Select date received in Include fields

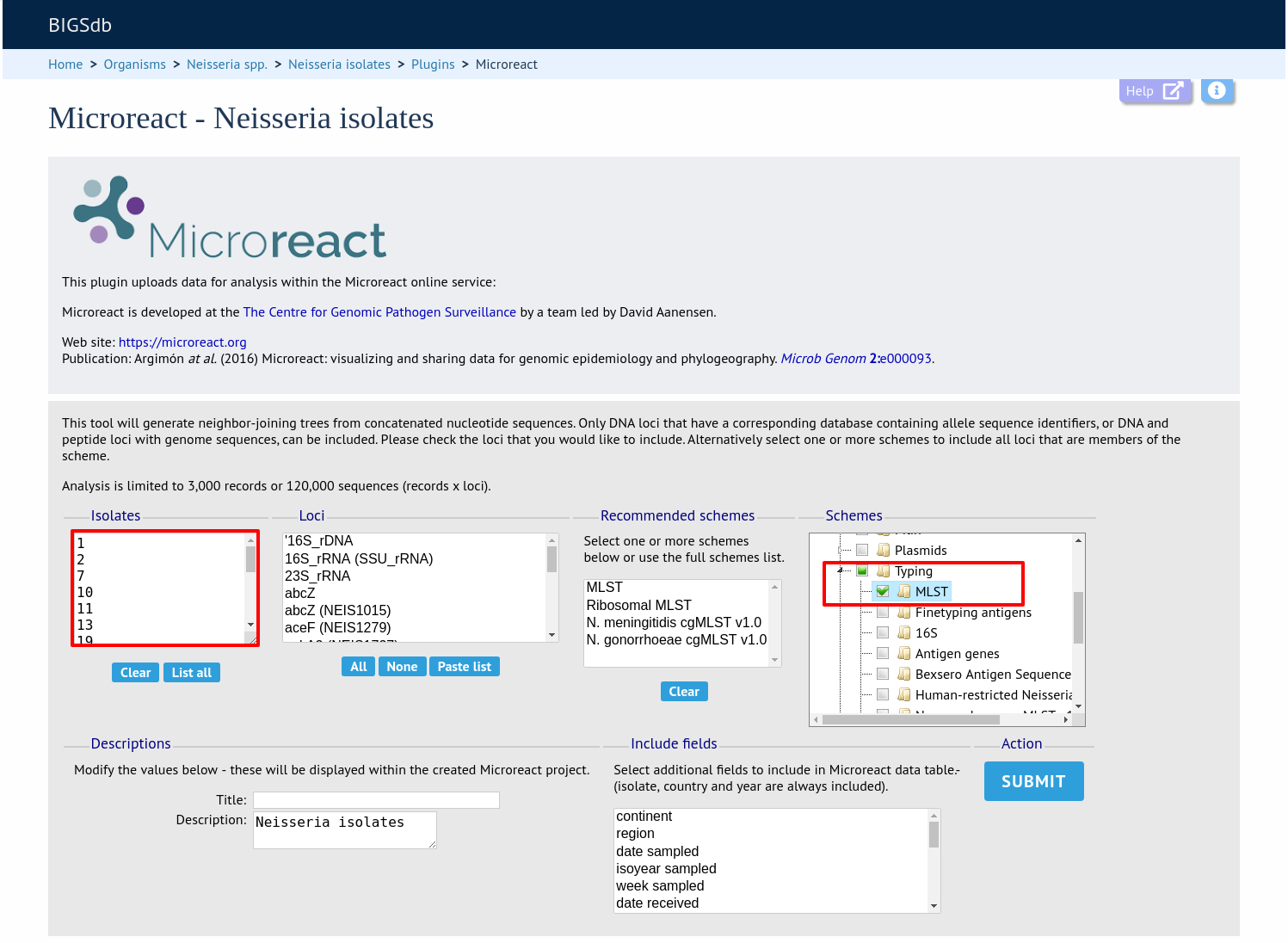click(771, 903)
